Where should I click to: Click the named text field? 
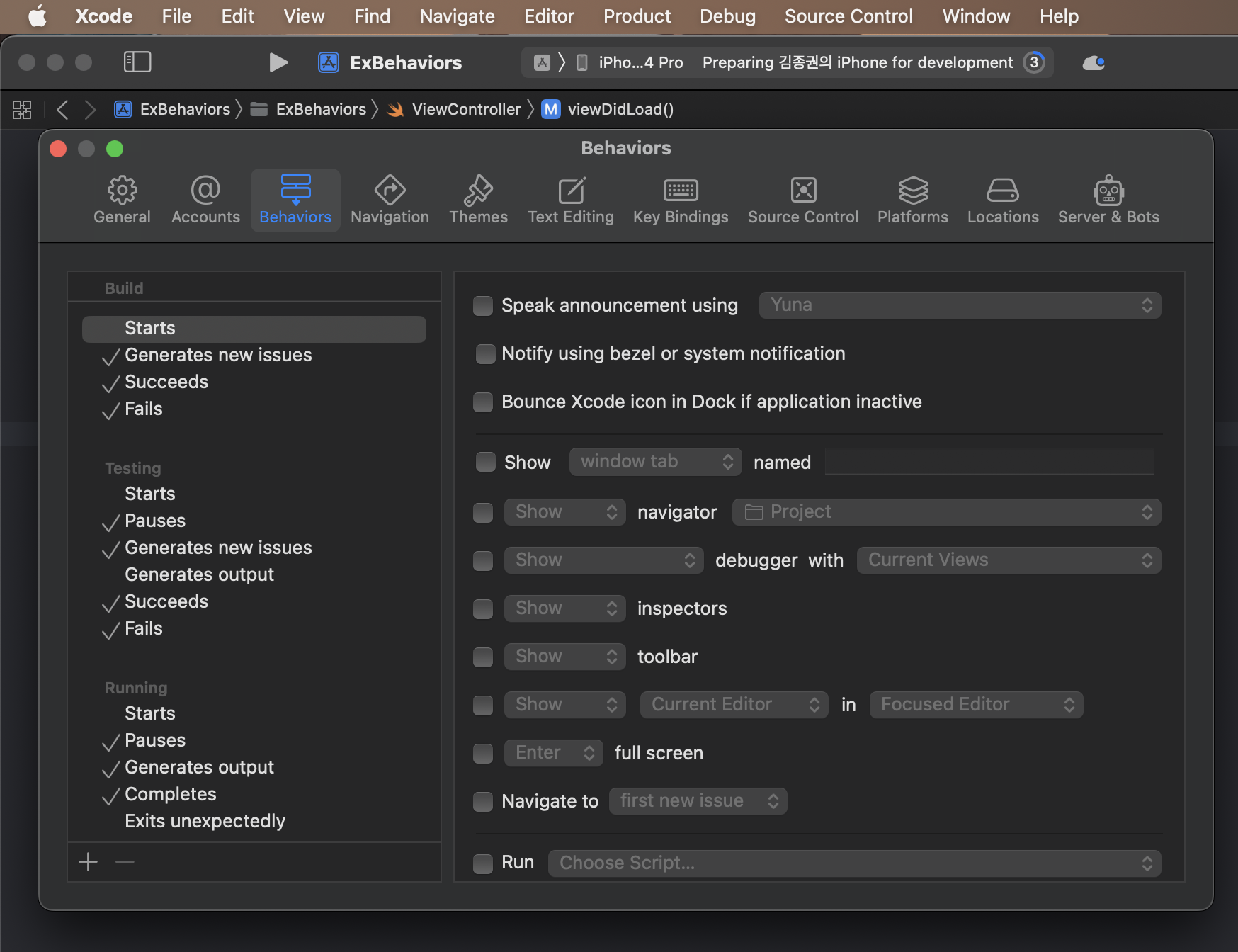(990, 462)
